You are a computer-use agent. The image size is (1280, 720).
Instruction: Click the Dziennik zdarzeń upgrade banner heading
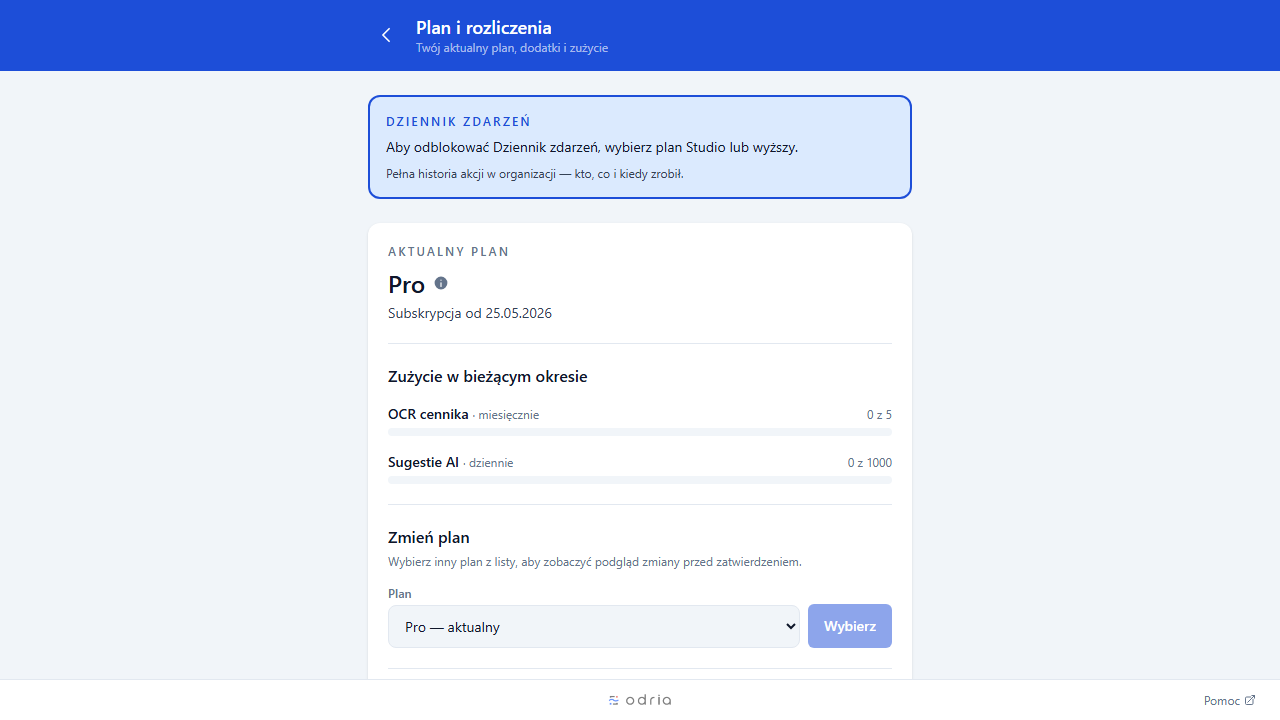pyautogui.click(x=458, y=121)
